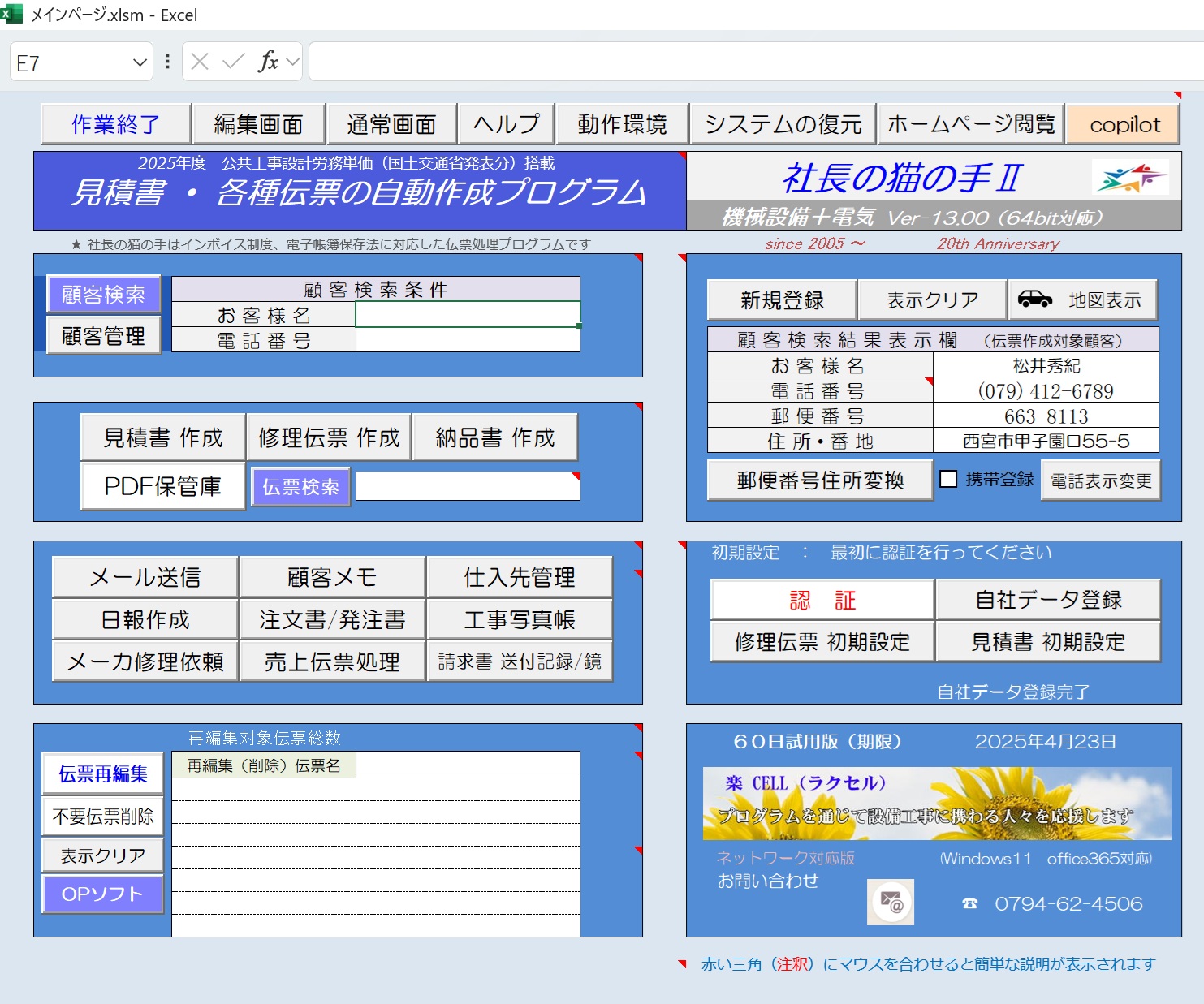Click the 0794-62-4506 contact phone number
Screen dimensions: 1204x1004
tap(1068, 903)
